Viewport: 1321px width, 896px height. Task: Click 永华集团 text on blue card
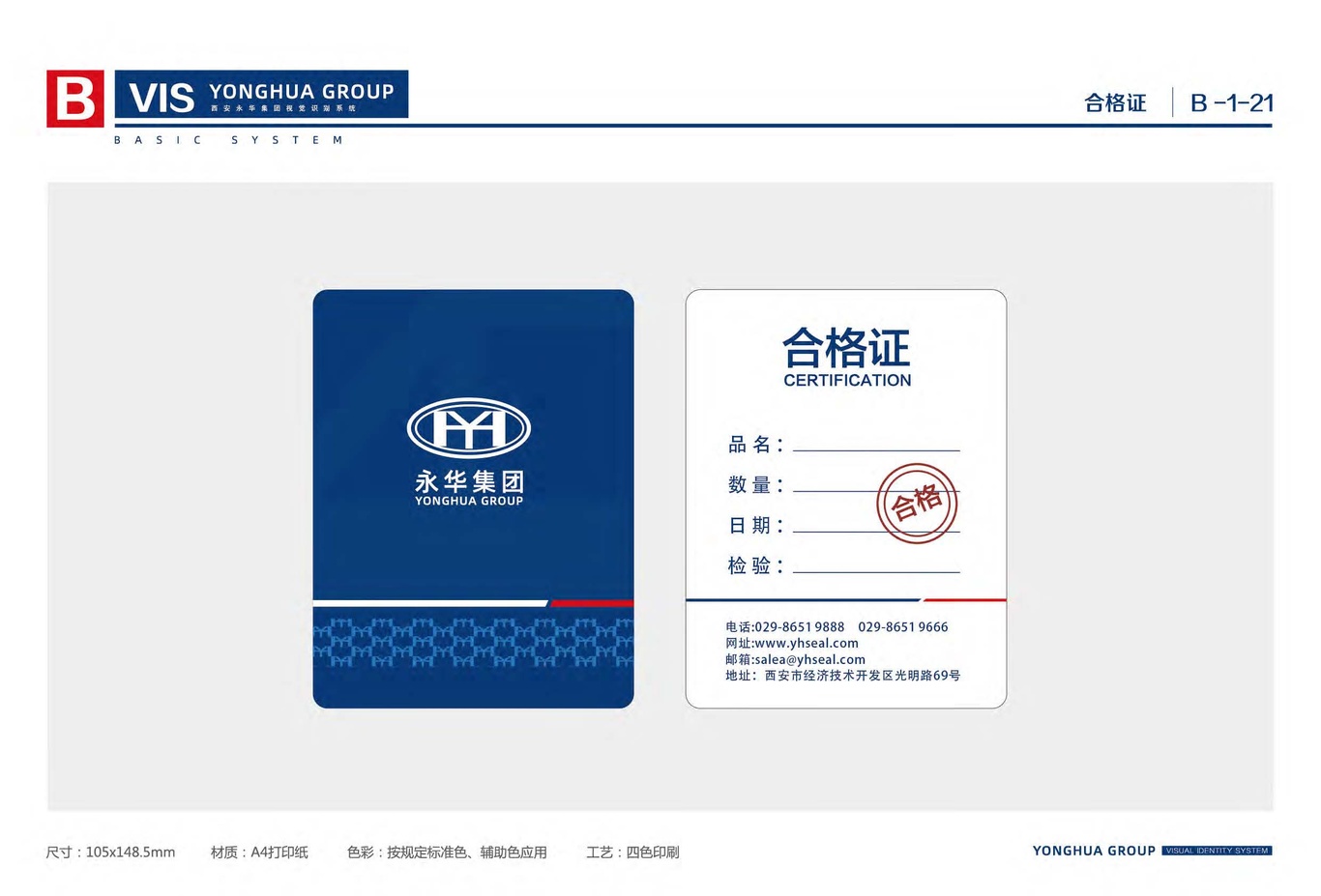click(469, 481)
